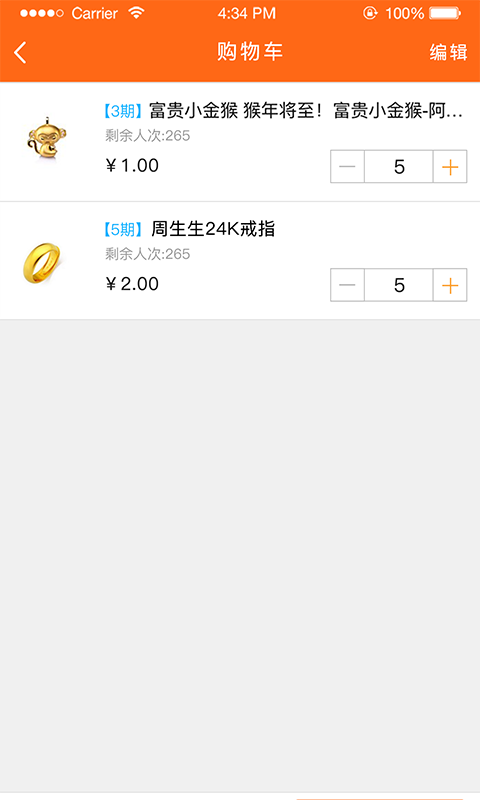The height and width of the screenshot is (800, 480).
Task: Select quantity field of 富贵小金猴 item
Action: (398, 166)
